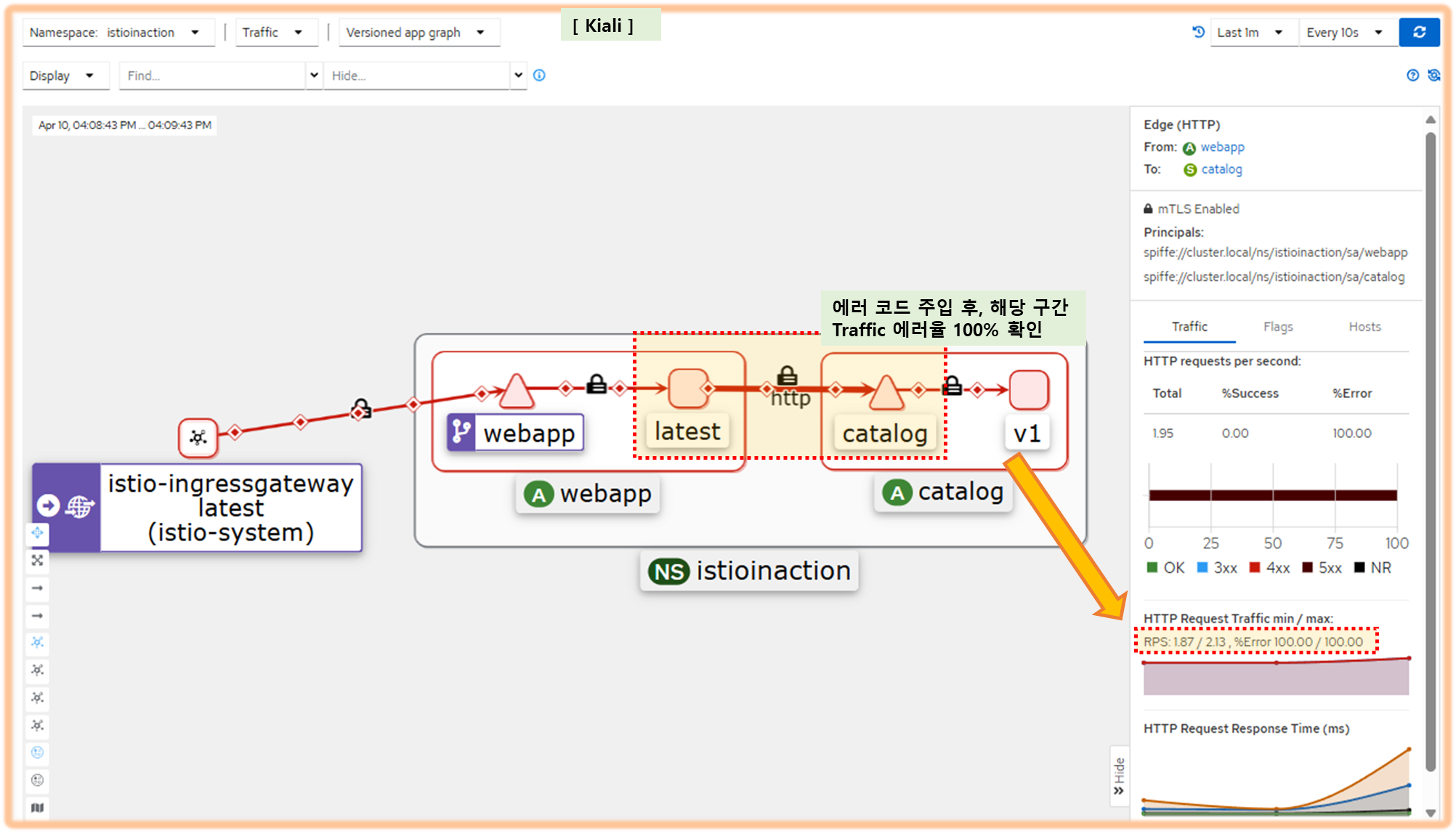Click the side panel vertical scrollbar
The height and width of the screenshot is (833, 1456).
[1431, 450]
